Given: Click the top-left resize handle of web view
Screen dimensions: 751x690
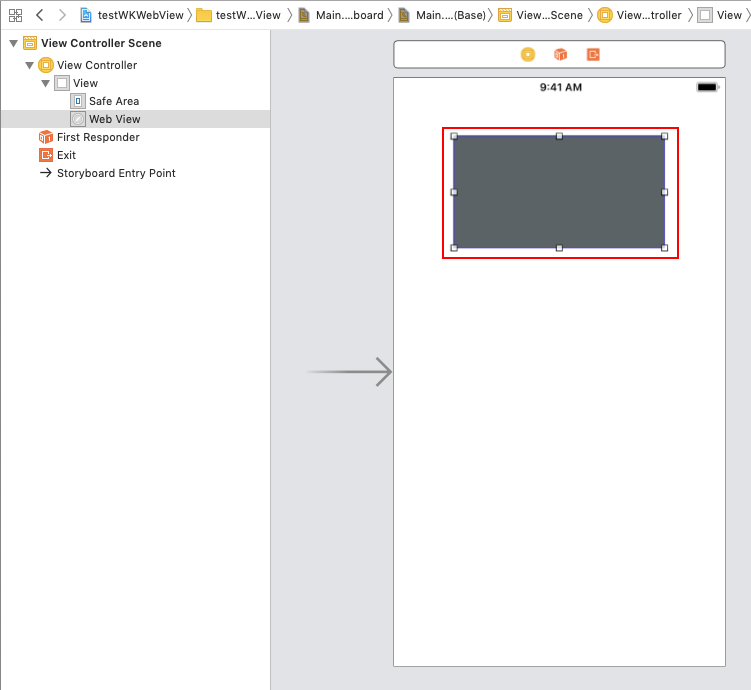Looking at the screenshot, I should click(x=454, y=136).
